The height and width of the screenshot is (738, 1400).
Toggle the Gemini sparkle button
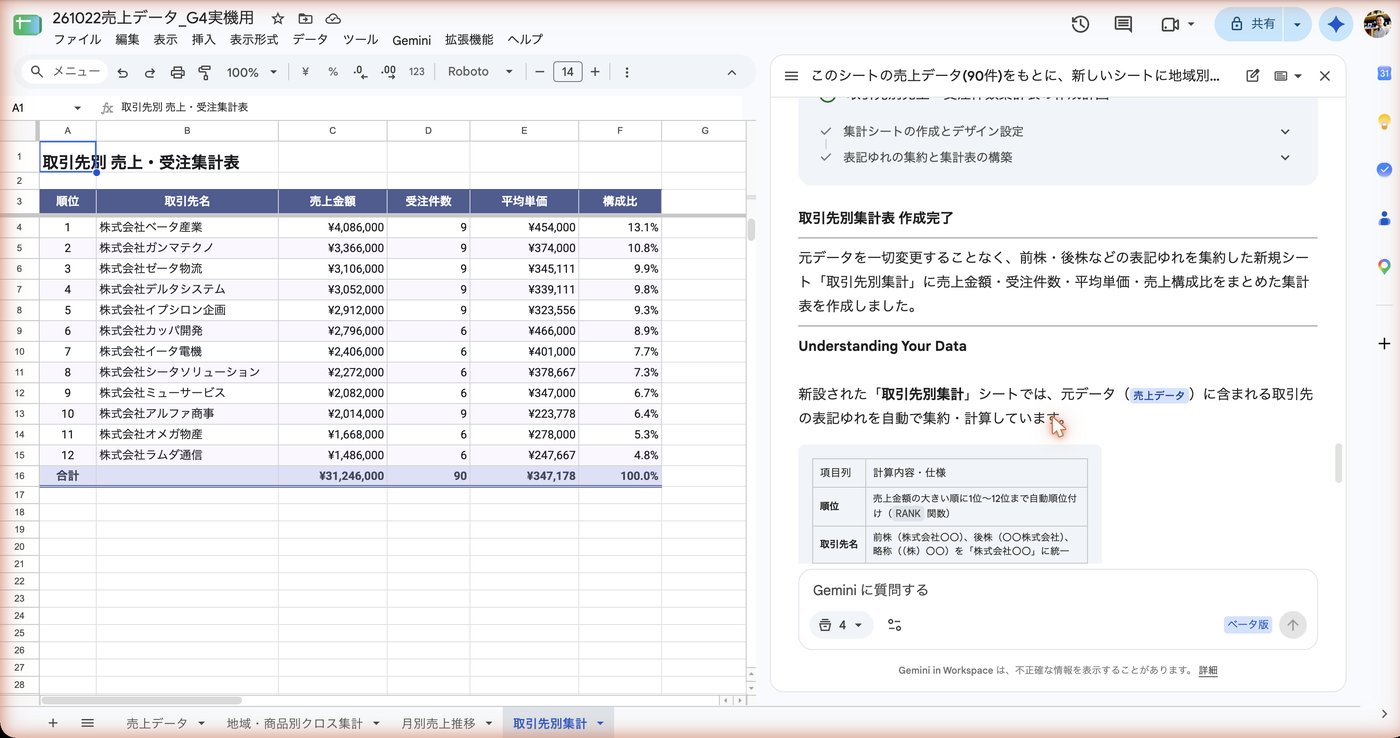1336,24
